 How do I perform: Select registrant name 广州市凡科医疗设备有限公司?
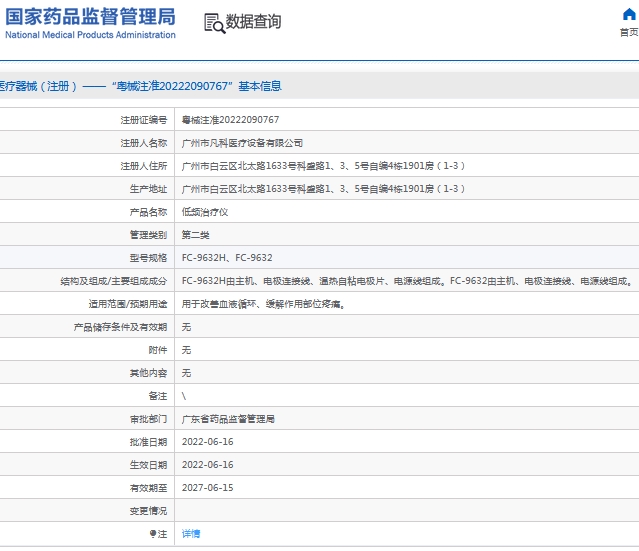click(242, 143)
